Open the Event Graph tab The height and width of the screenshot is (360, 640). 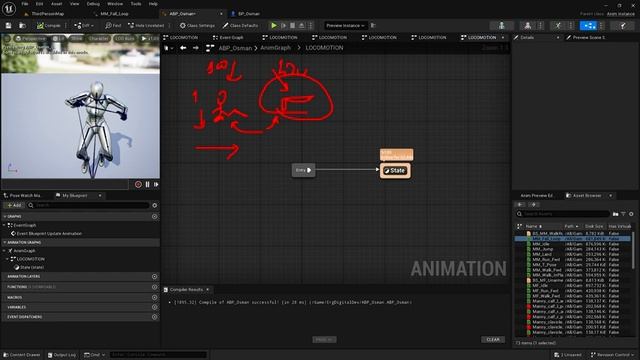pyautogui.click(x=231, y=37)
